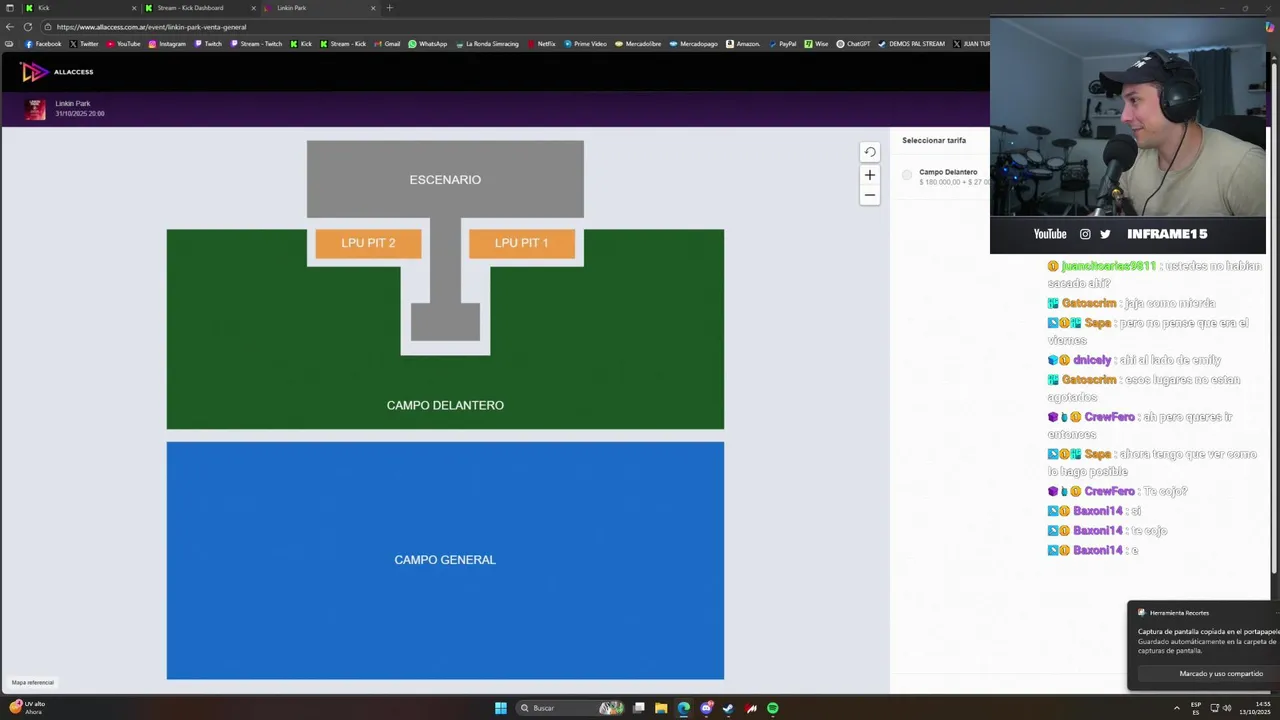Open Spotify from the taskbar
This screenshot has height=720, width=1280.
pyautogui.click(x=772, y=708)
